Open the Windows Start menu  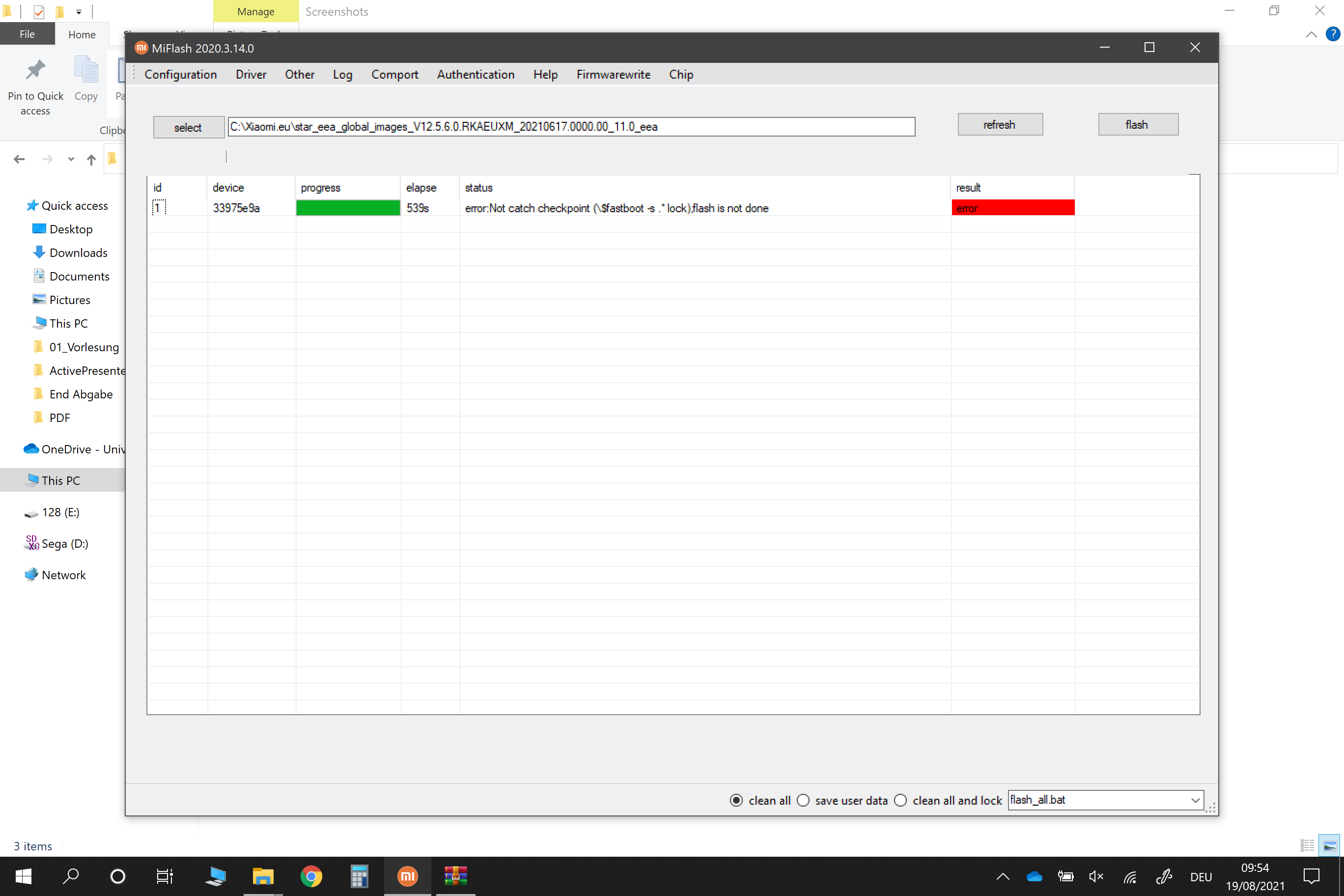pos(24,876)
